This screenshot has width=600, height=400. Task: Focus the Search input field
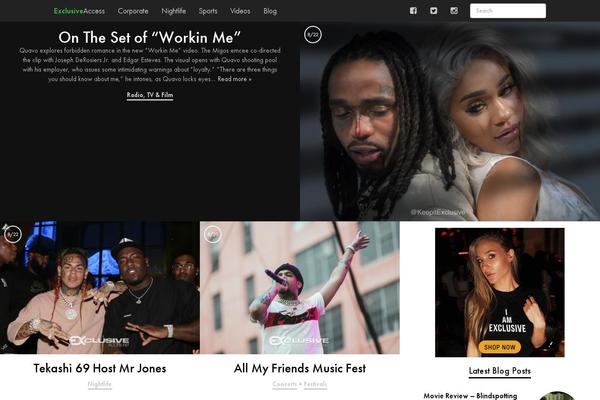pos(508,11)
